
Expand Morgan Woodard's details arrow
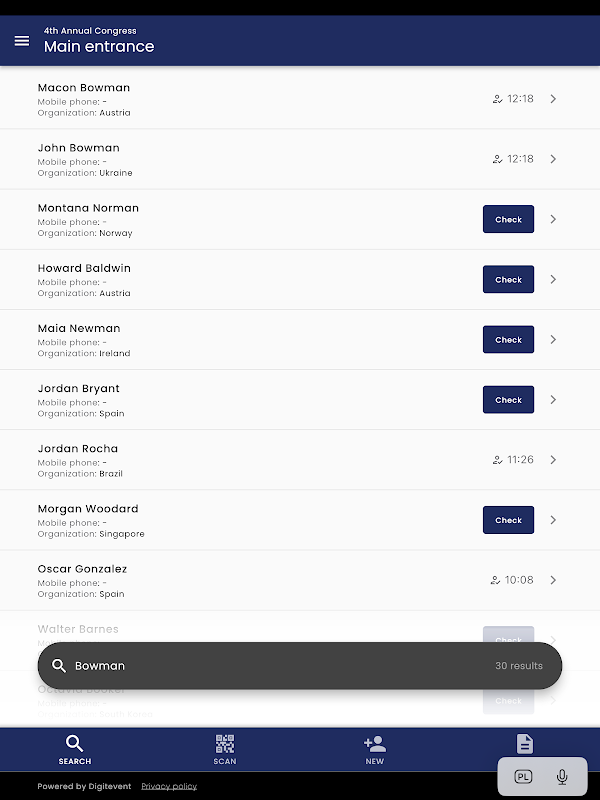(x=553, y=520)
